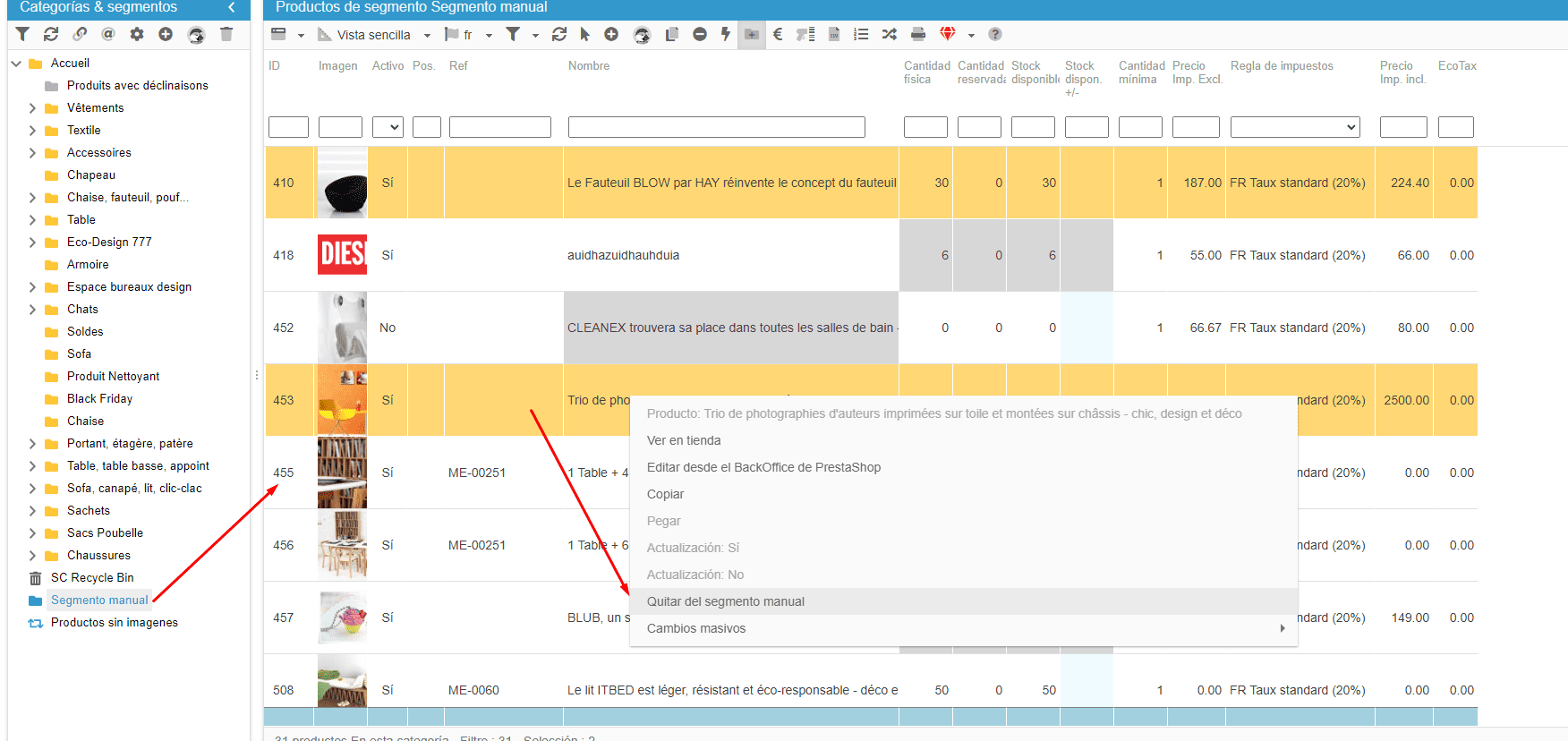This screenshot has width=1568, height=741.
Task: Click the print icon in products toolbar
Action: tap(917, 34)
